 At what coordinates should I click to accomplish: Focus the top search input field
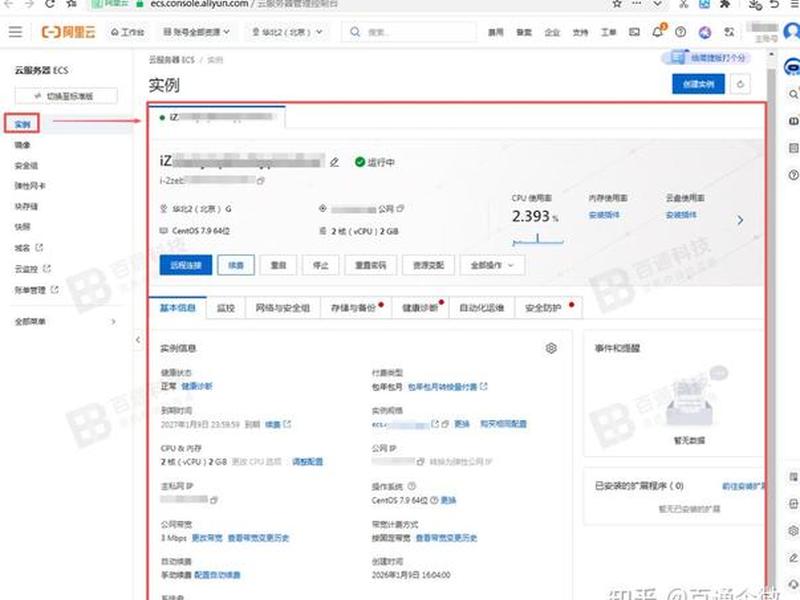[x=409, y=32]
